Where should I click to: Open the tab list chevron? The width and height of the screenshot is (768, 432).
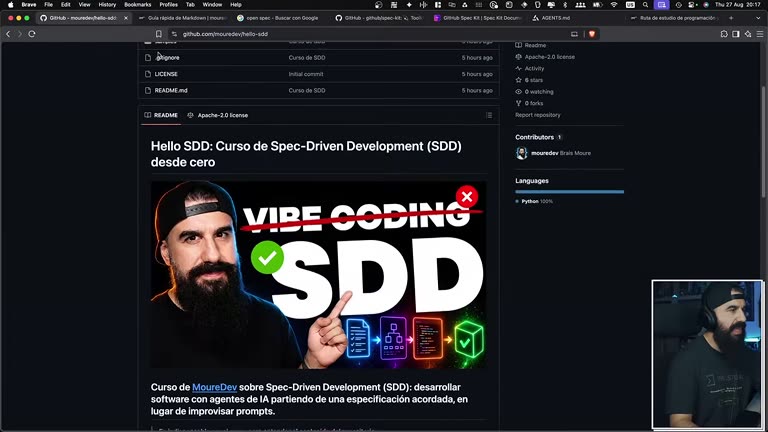pos(758,18)
